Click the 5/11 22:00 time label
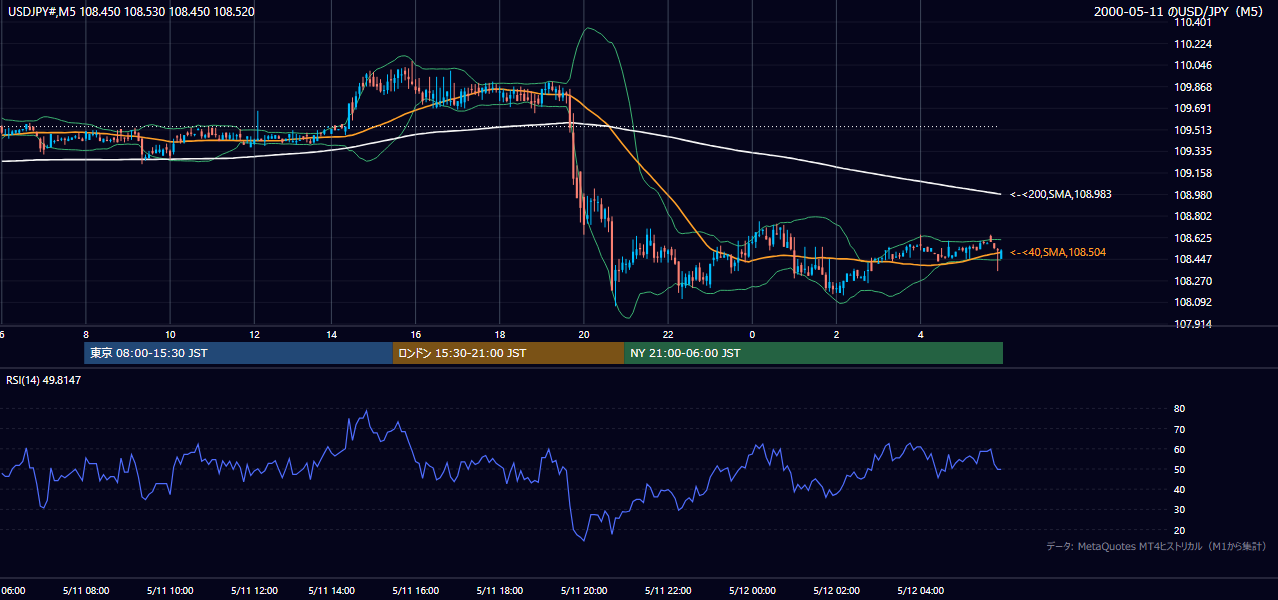The width and height of the screenshot is (1278, 600). click(668, 591)
